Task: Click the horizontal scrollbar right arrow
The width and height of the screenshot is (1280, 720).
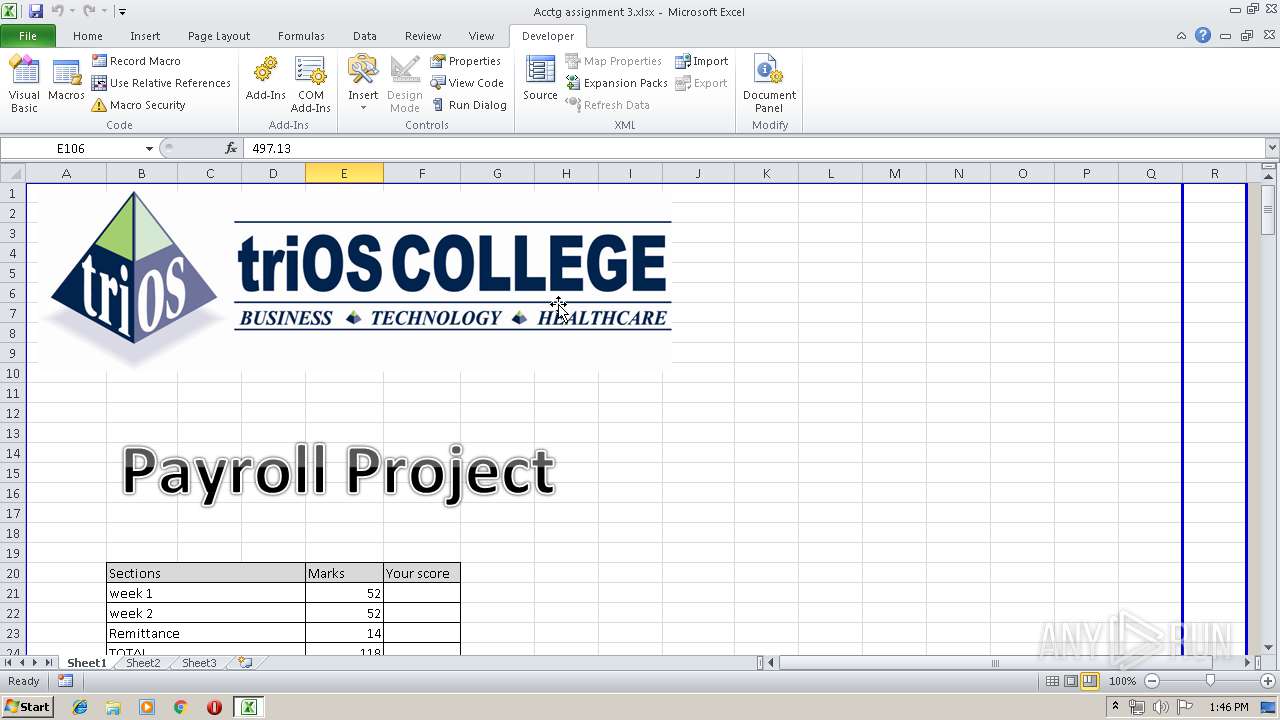Action: (1248, 663)
